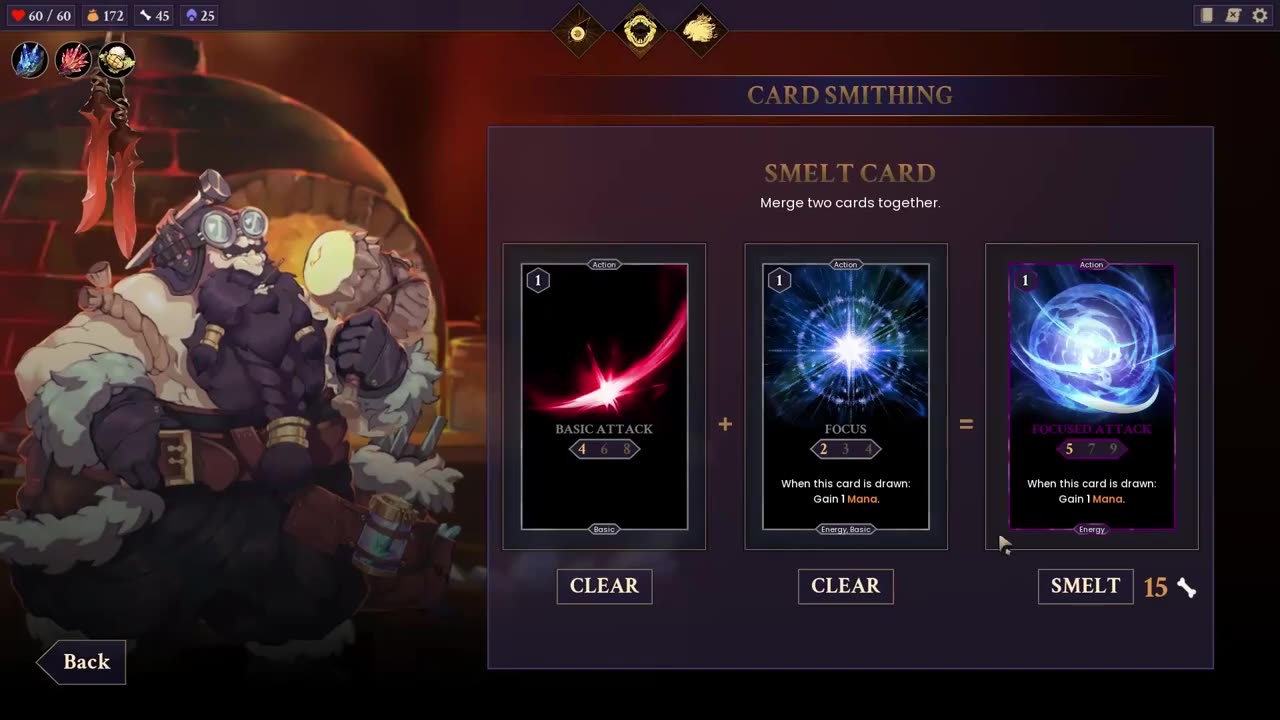This screenshot has height=720, width=1280.
Task: Open the deck book icon
Action: click(x=1207, y=15)
